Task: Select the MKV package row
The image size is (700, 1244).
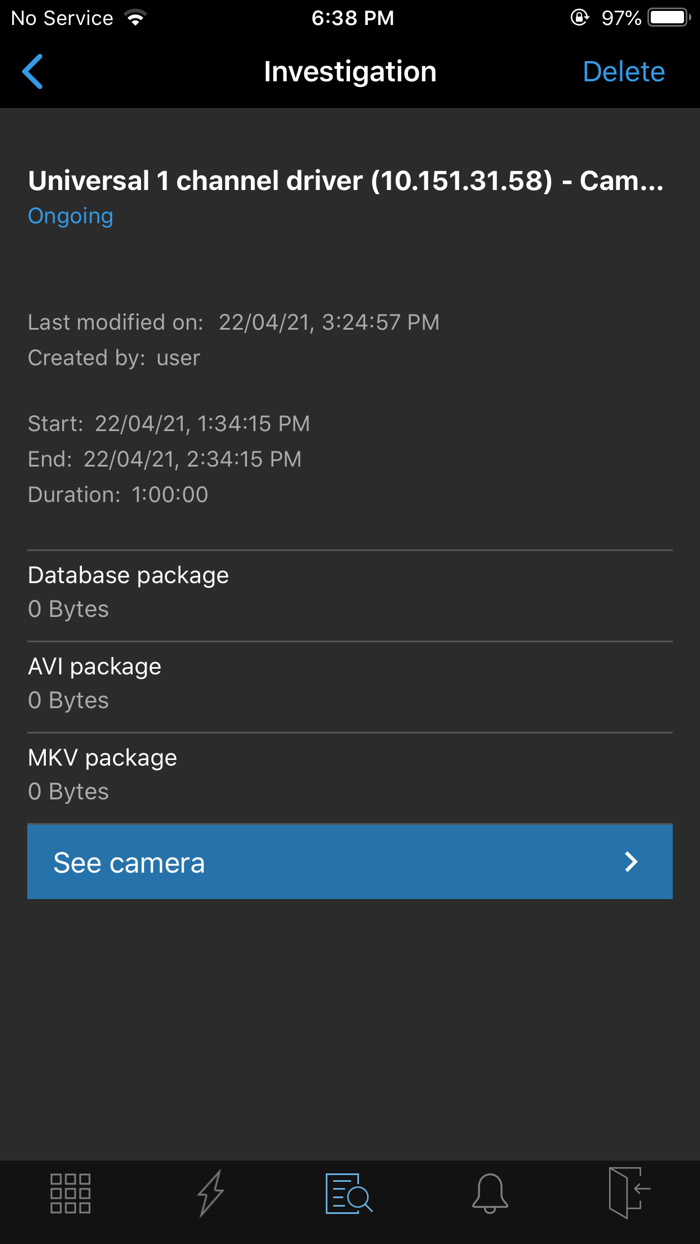Action: tap(349, 774)
